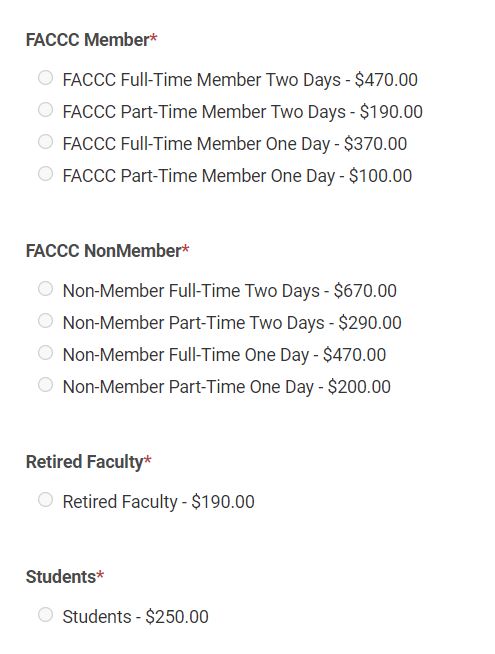495x654 pixels.
Task: Click the Students - $250.00 label text
Action: 136,617
